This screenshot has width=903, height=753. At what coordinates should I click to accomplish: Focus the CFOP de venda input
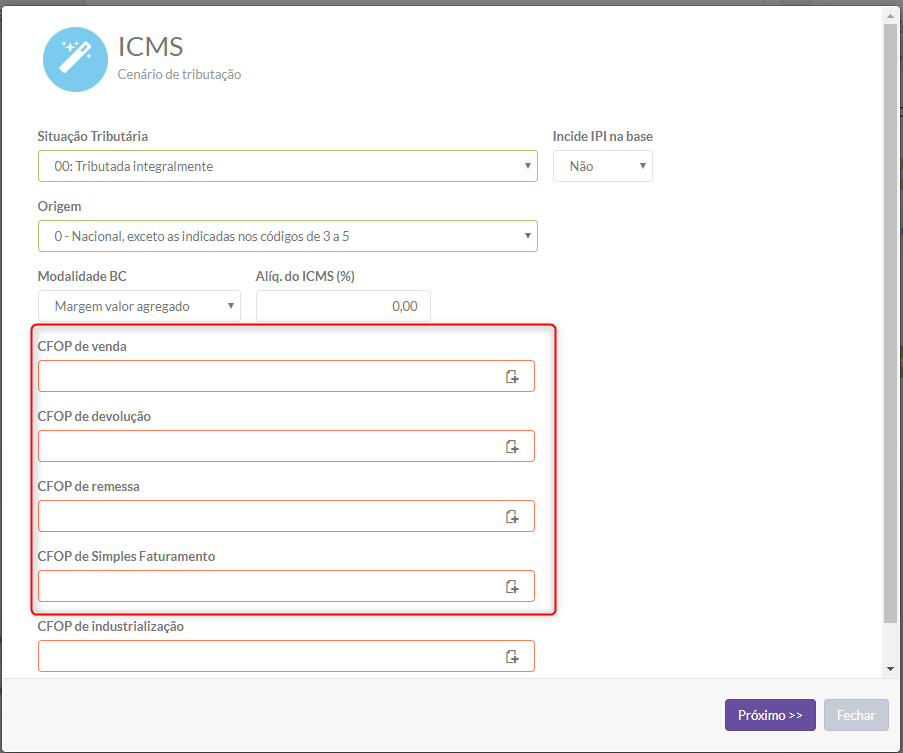pyautogui.click(x=286, y=376)
